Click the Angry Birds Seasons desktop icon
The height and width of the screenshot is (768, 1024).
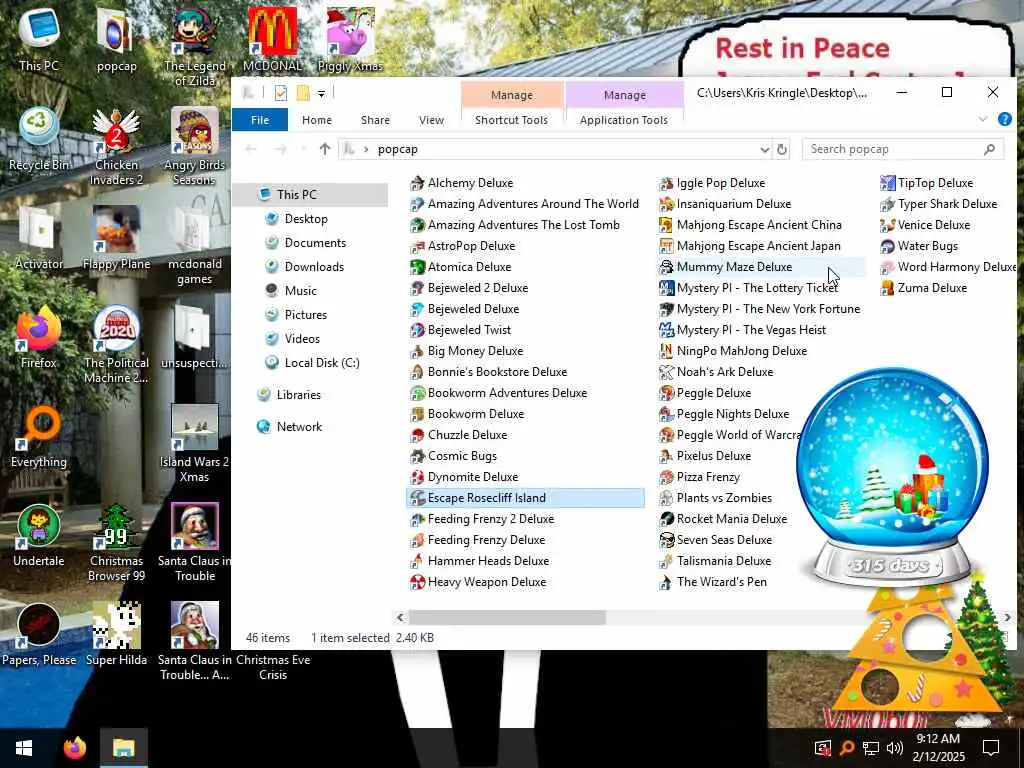pos(194,147)
